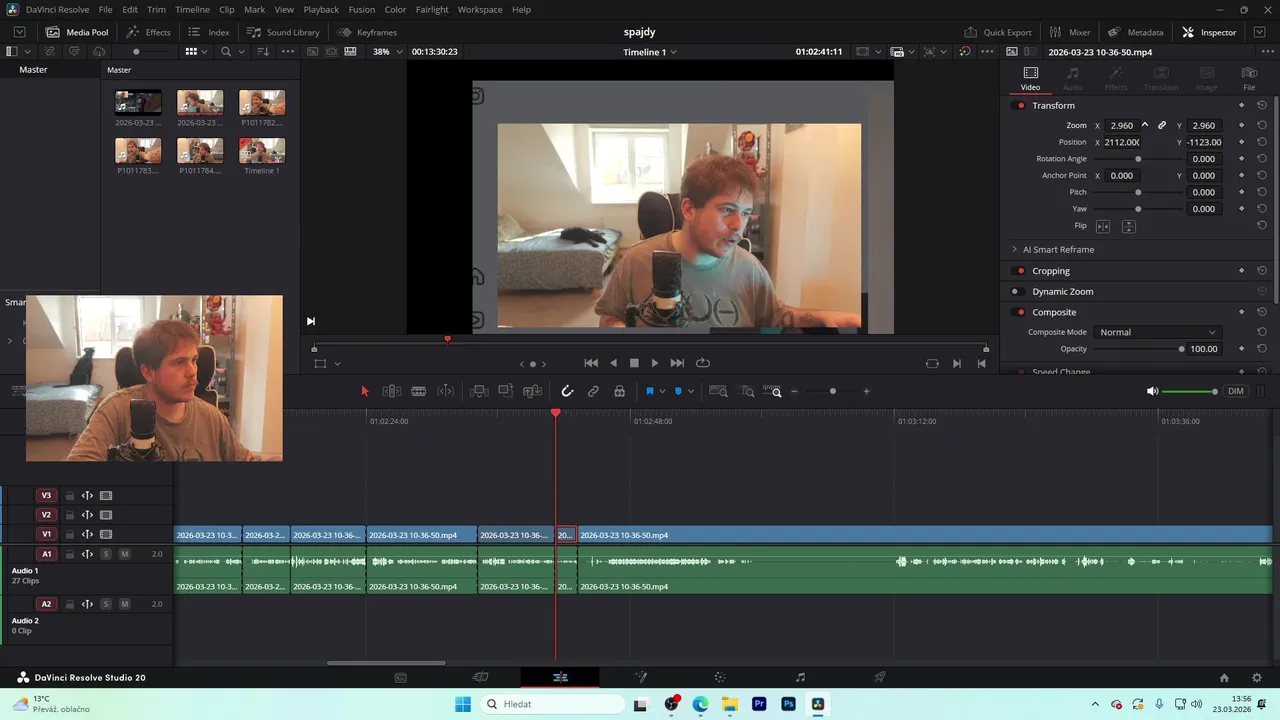Image resolution: width=1280 pixels, height=720 pixels.
Task: Open the Fairlight page music note icon
Action: 800,677
